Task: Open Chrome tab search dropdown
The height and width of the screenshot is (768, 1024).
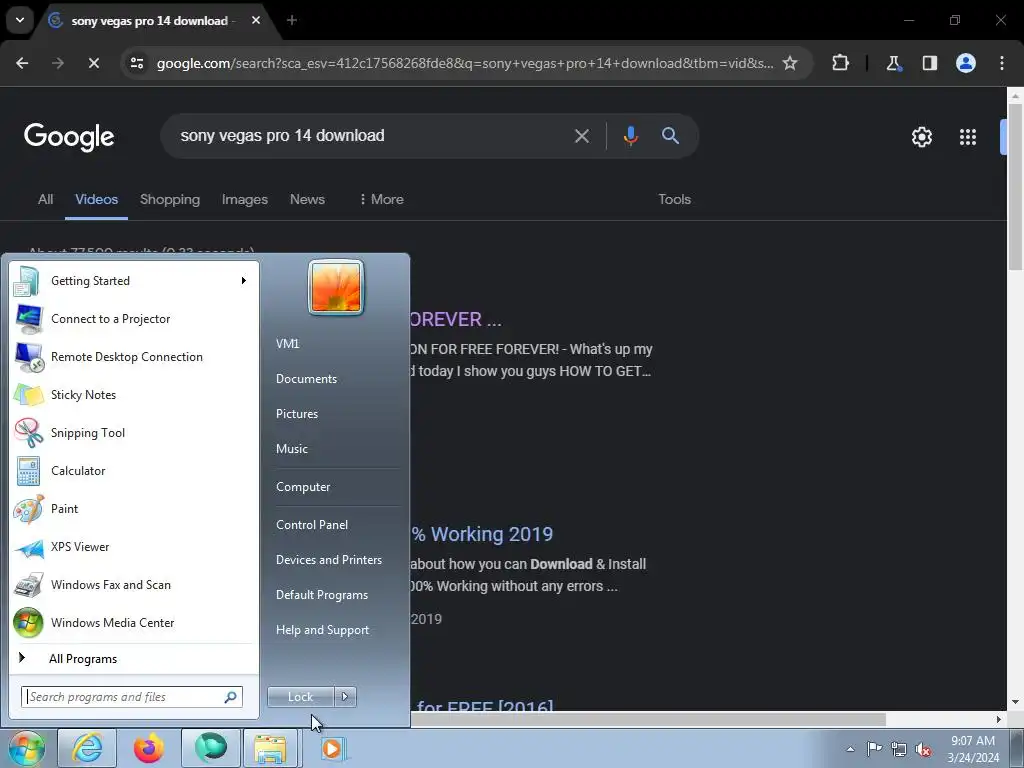Action: [x=20, y=20]
